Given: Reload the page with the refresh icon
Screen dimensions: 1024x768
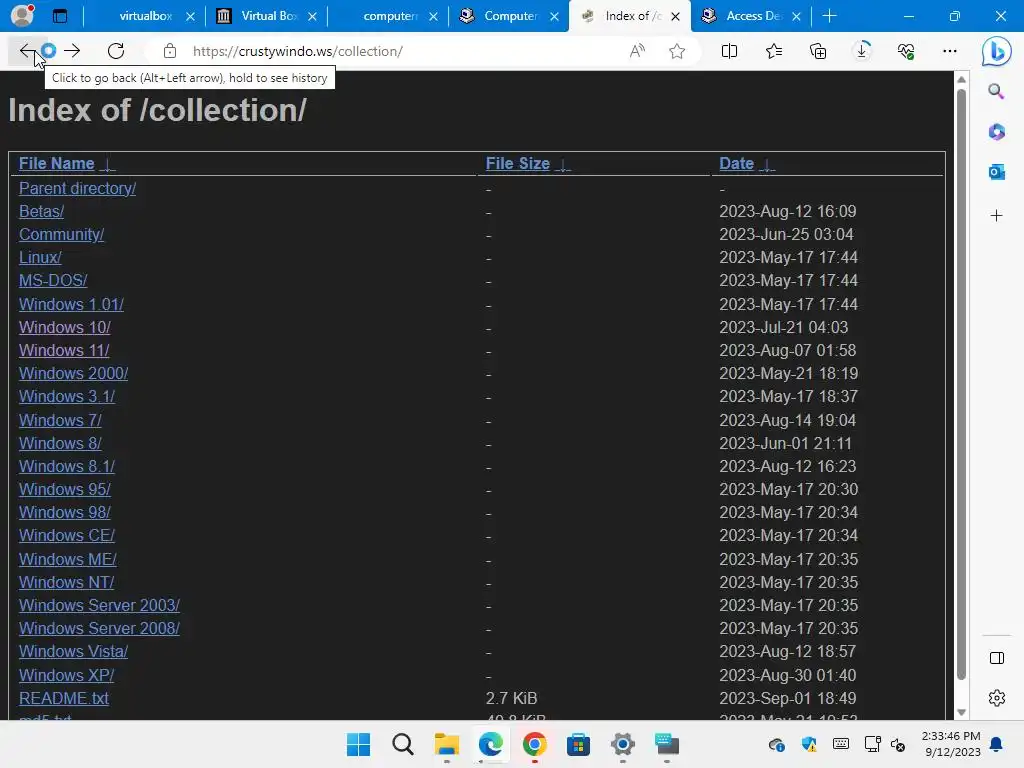Looking at the screenshot, I should point(116,51).
